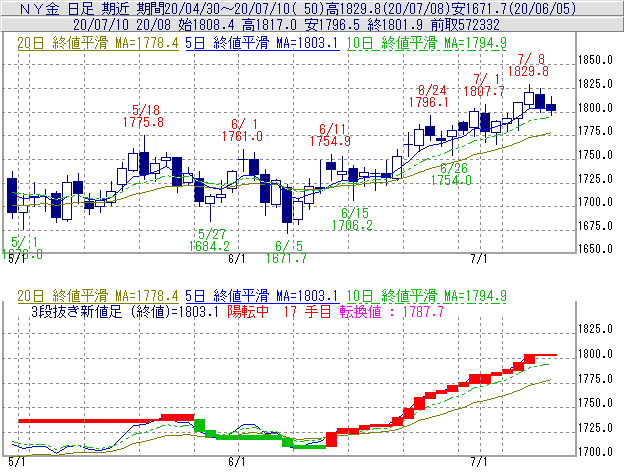Click the 7/8 1829.8 high label
Viewport: 624px width, 474px height.
[528, 66]
